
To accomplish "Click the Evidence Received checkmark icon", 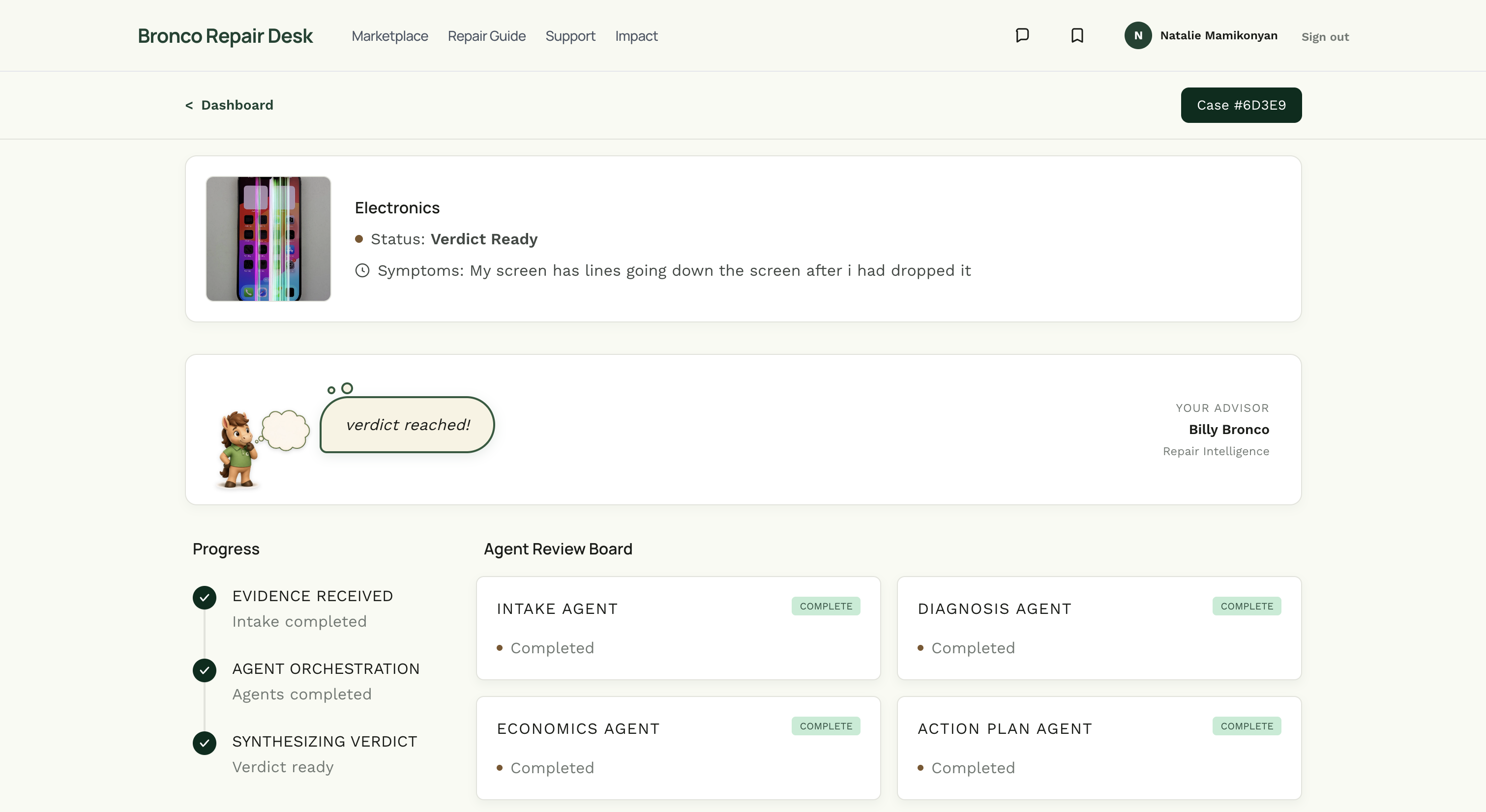I will pos(204,598).
